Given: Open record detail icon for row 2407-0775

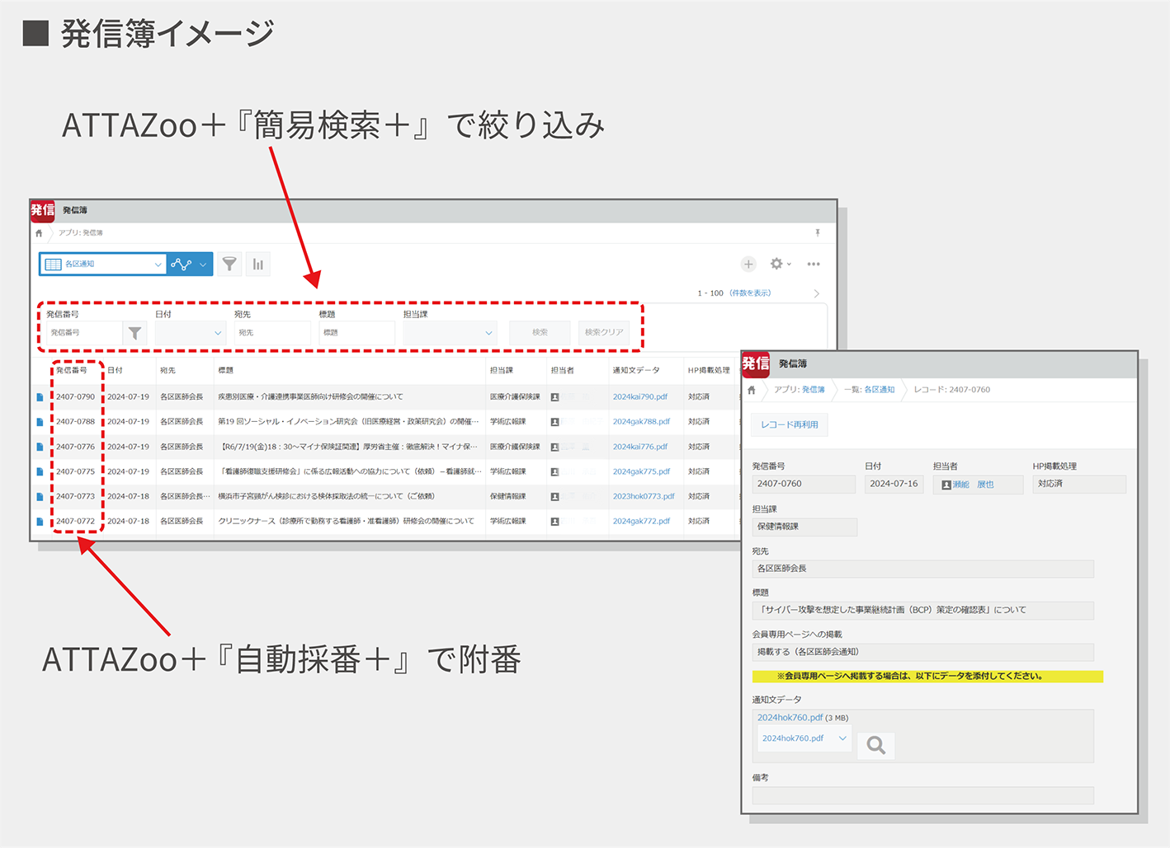Looking at the screenshot, I should coord(40,472).
